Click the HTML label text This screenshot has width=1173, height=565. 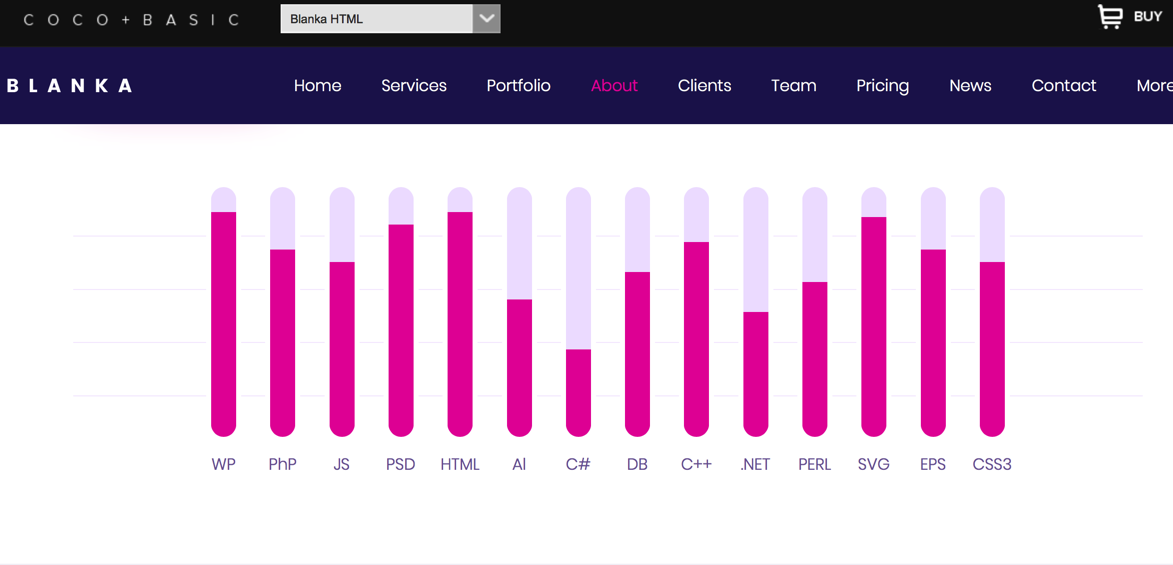(460, 465)
